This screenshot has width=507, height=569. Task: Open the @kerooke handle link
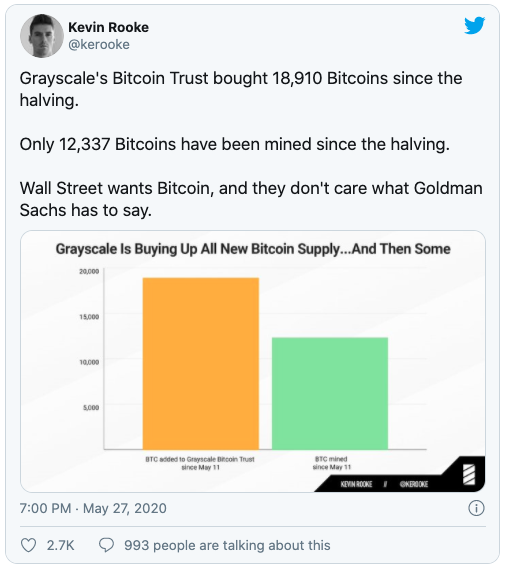[x=99, y=45]
